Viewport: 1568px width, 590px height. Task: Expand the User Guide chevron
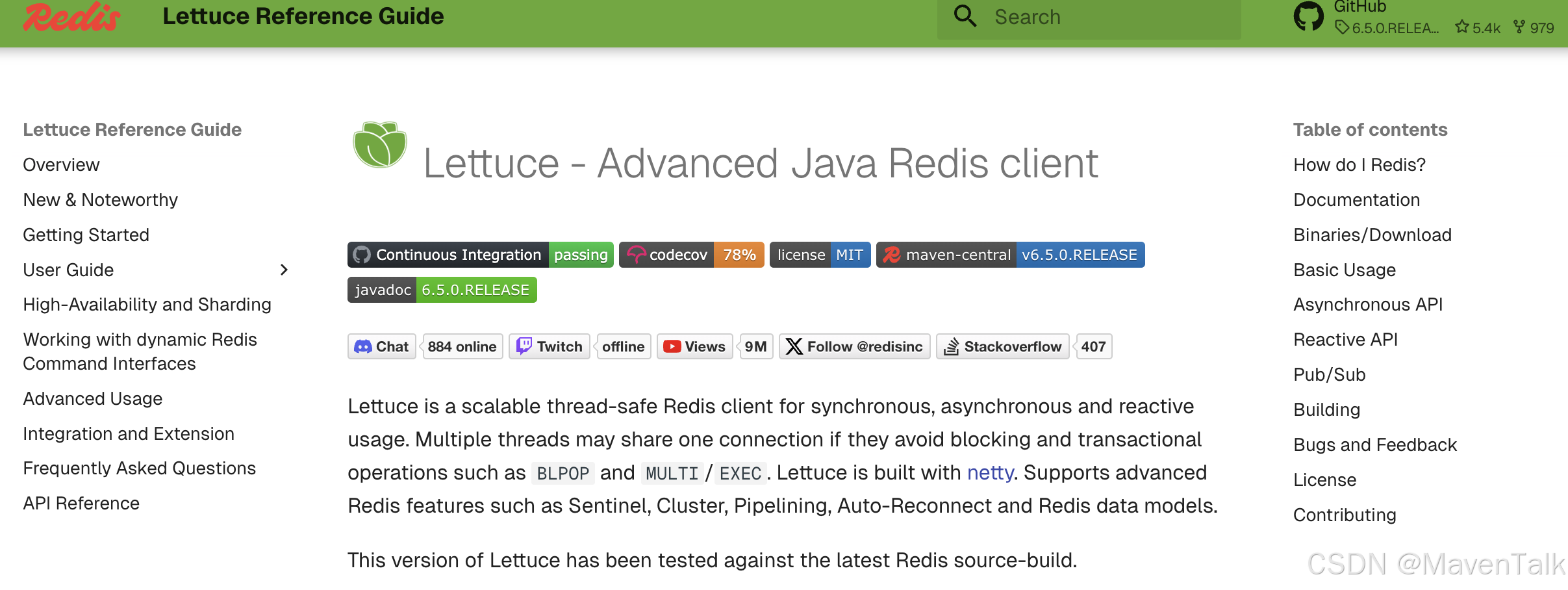(284, 270)
